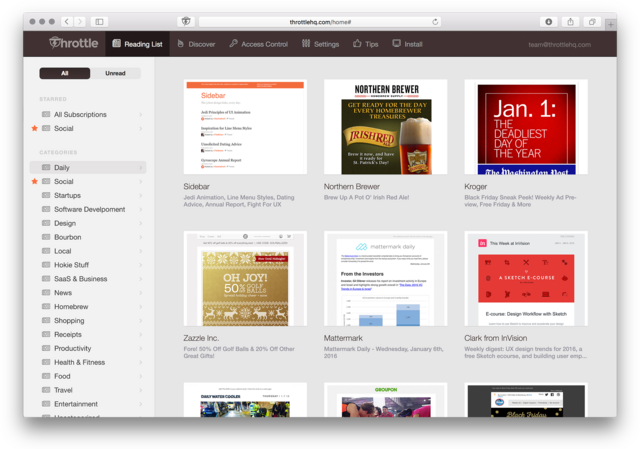
Task: Click the News envelope icon
Action: (46, 292)
